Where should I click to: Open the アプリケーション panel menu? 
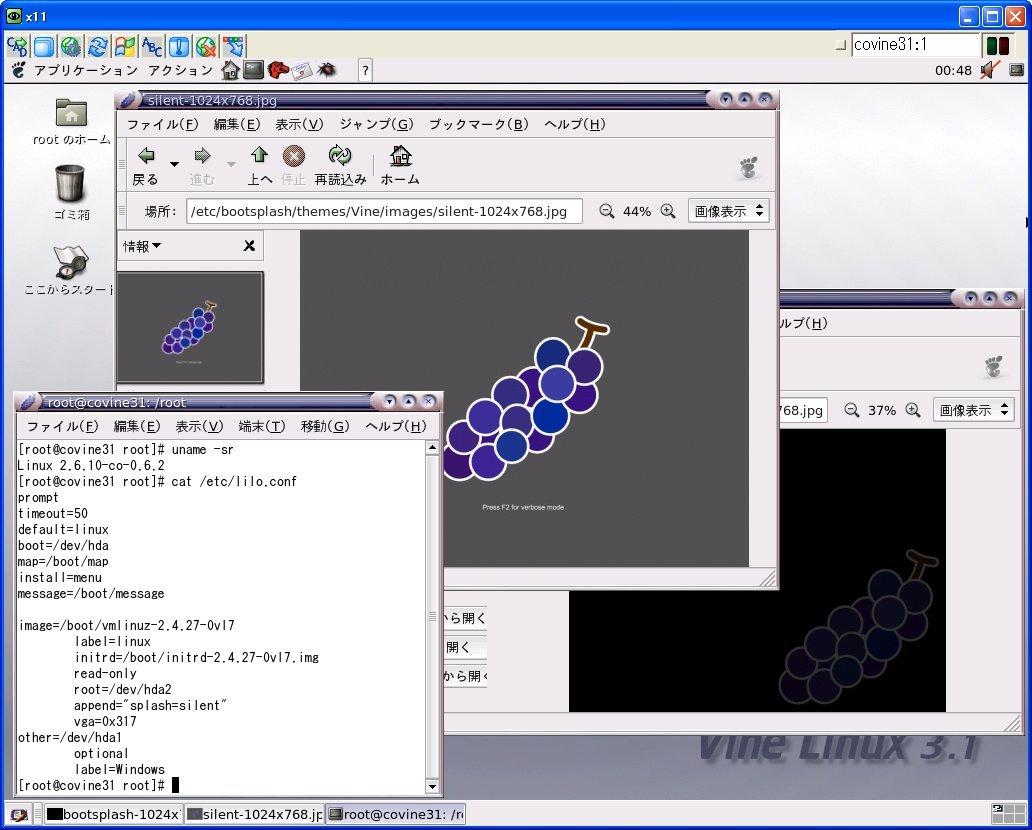[86, 70]
